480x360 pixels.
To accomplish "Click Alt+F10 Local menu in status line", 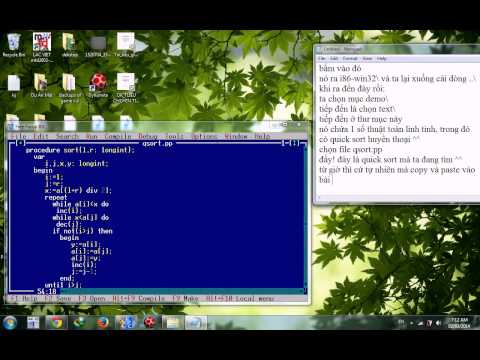I will coord(240,299).
